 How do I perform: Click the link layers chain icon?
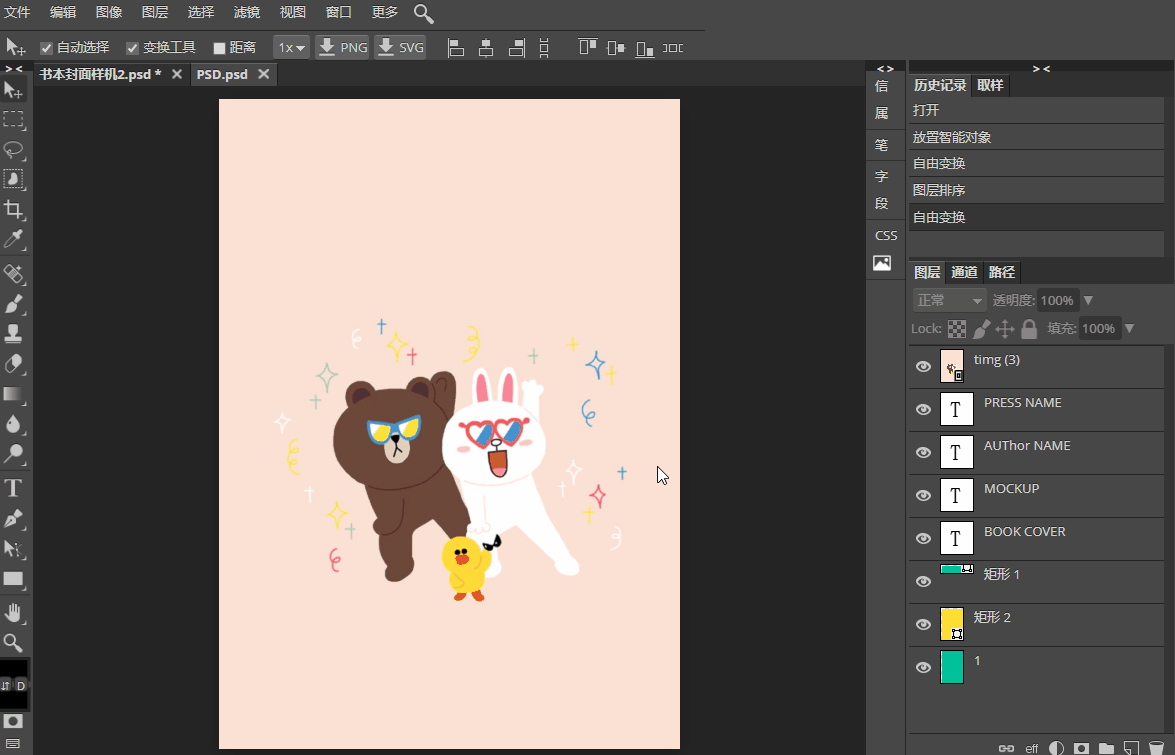click(x=1006, y=748)
